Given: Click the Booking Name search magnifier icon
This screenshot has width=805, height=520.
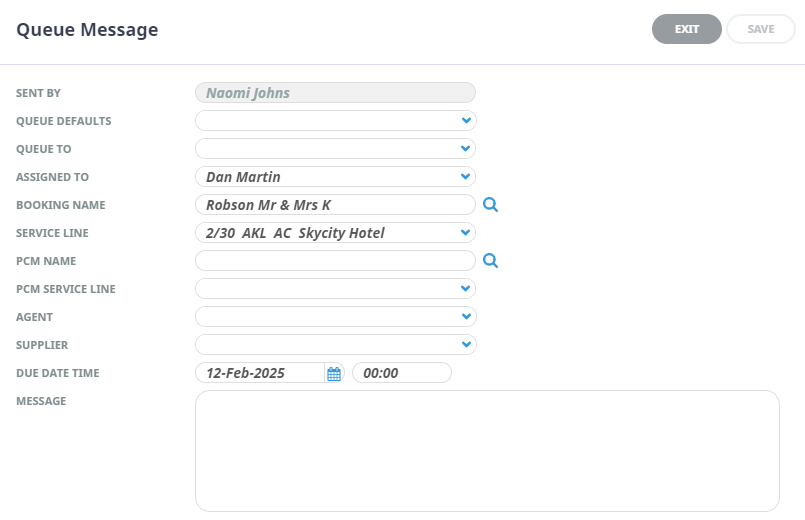Looking at the screenshot, I should (490, 205).
